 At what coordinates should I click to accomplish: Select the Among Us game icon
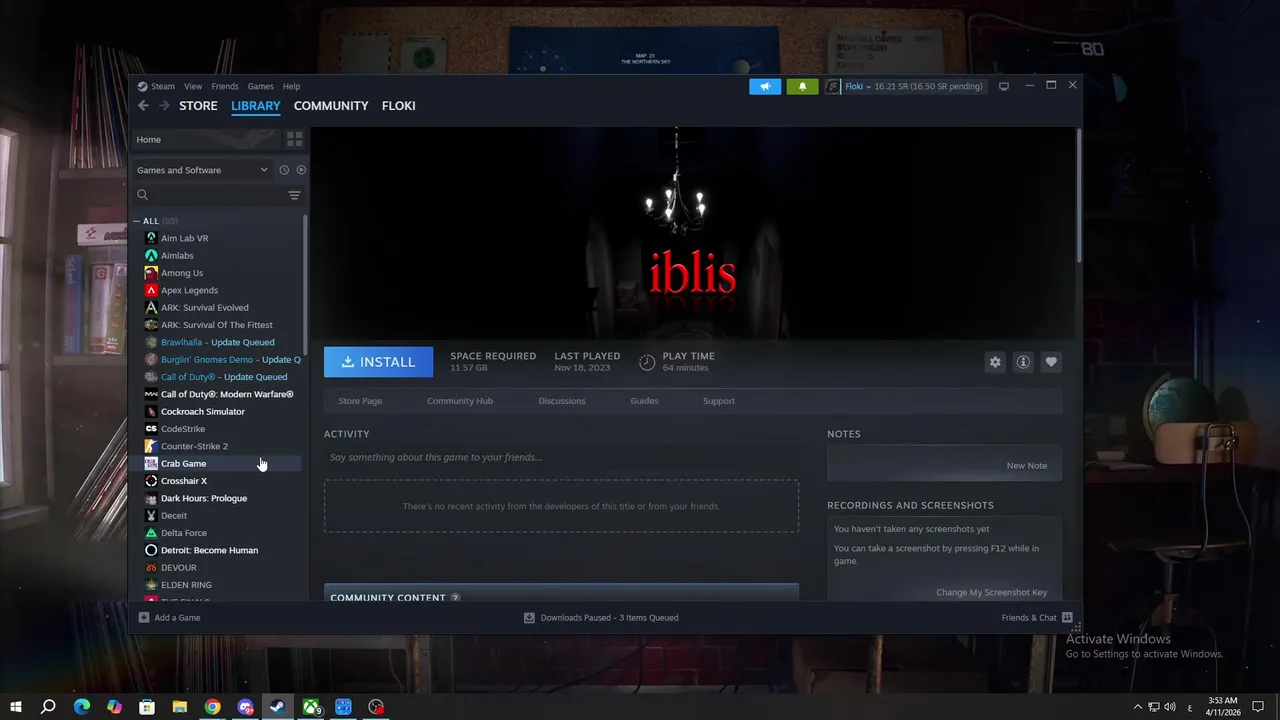pyautogui.click(x=151, y=273)
